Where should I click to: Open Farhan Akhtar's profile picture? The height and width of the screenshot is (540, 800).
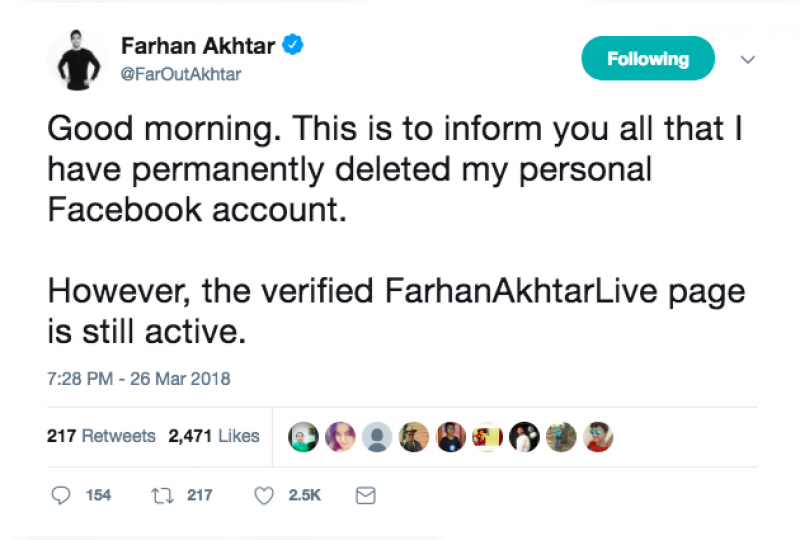coord(78,60)
